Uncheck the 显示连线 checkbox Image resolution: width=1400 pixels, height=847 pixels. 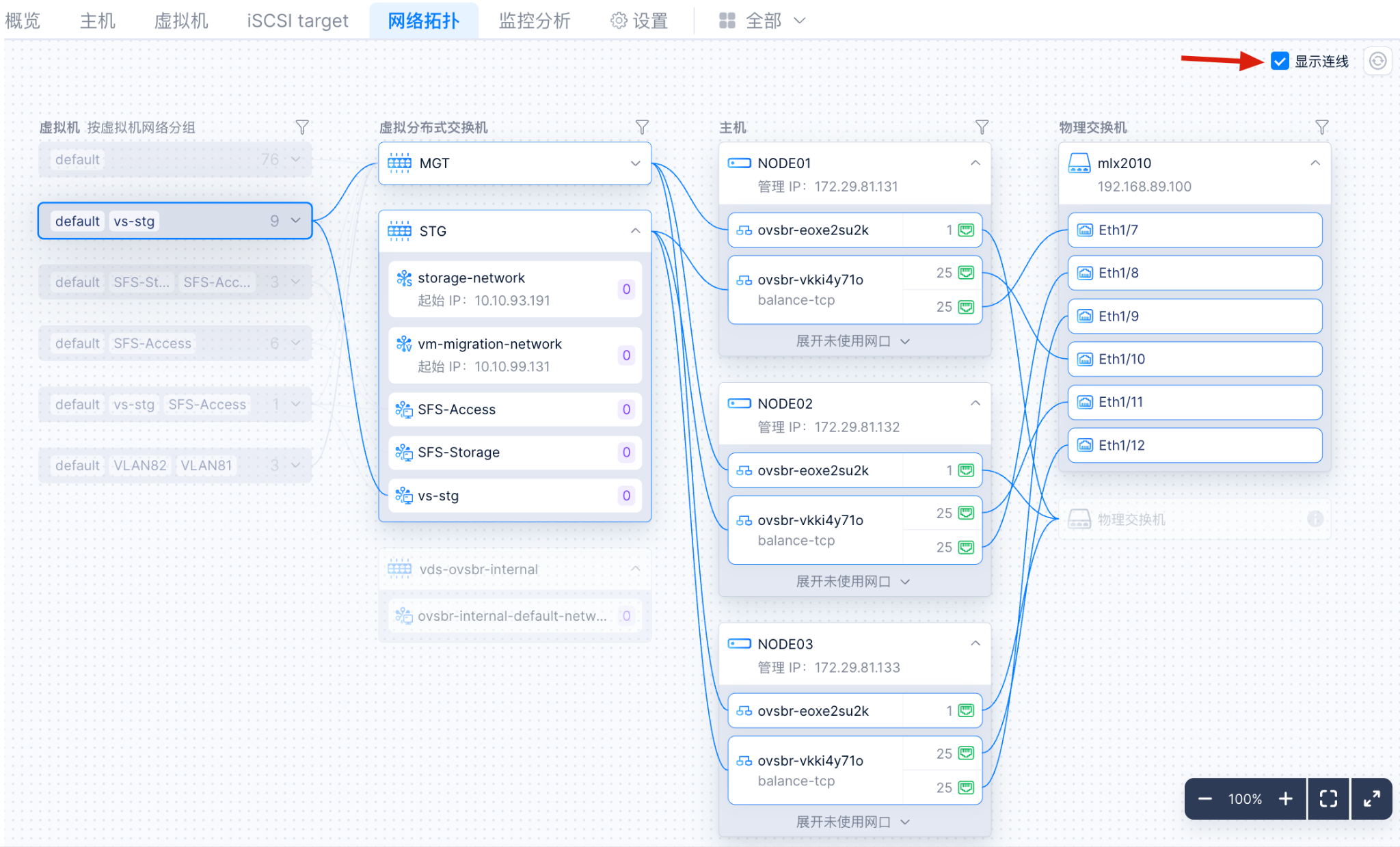click(1280, 62)
